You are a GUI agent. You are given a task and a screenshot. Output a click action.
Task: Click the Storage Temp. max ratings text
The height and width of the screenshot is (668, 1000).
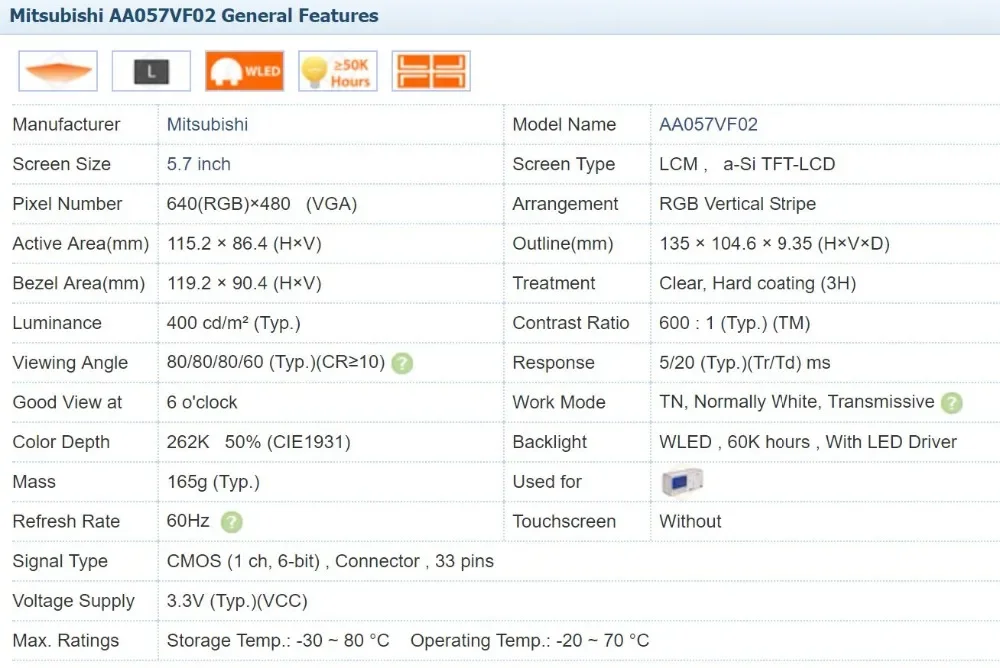pos(278,641)
